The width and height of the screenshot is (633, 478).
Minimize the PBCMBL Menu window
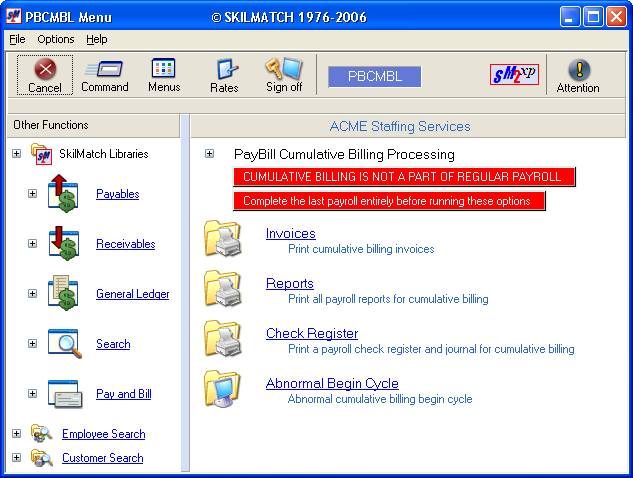(x=570, y=17)
